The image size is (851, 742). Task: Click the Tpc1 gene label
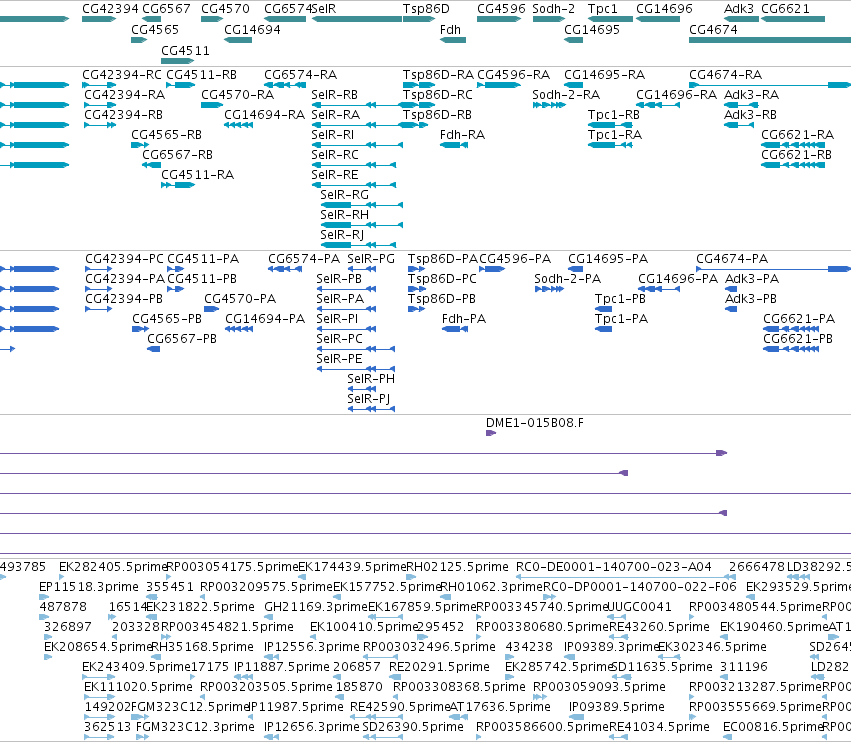coord(602,9)
